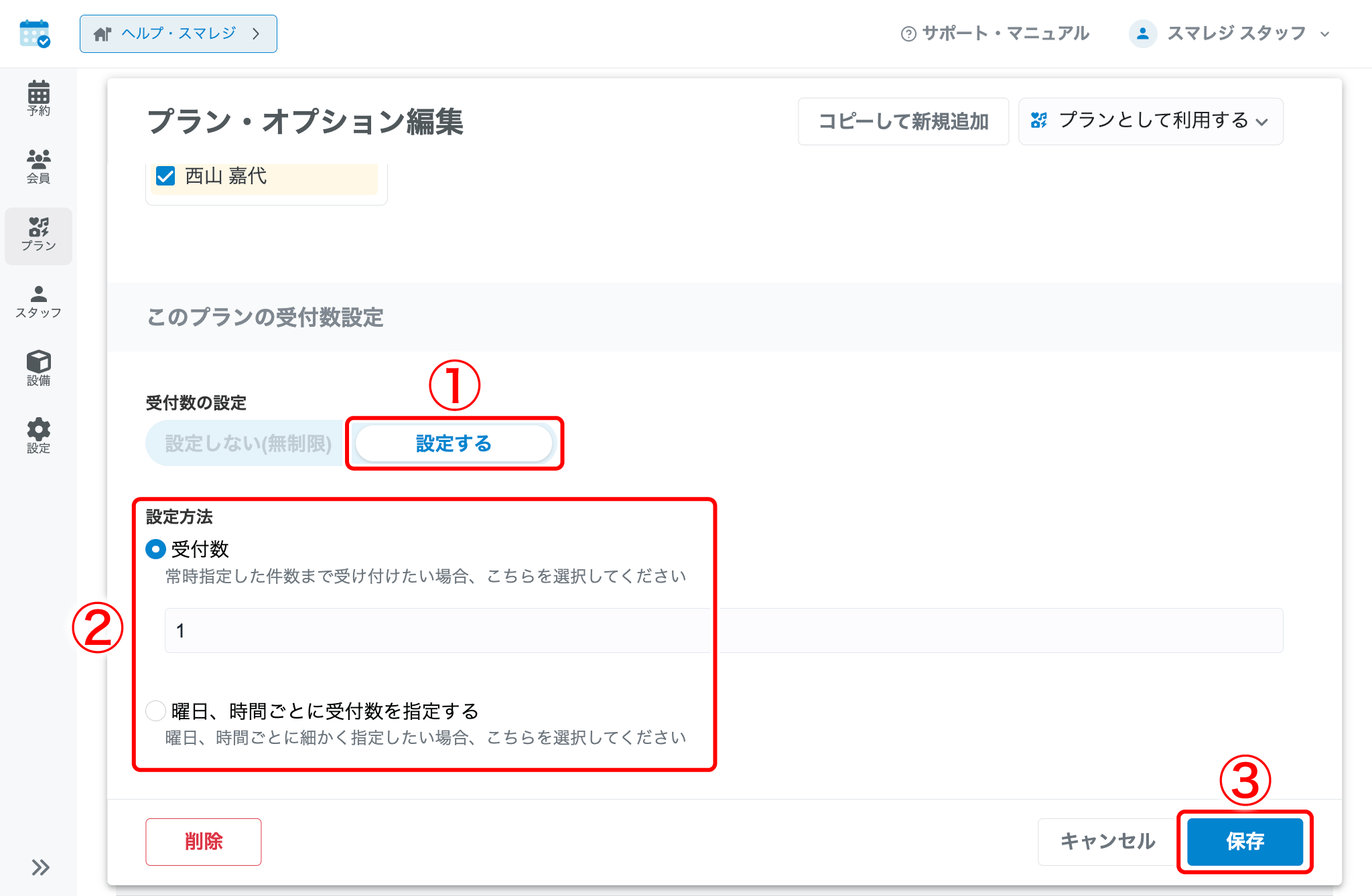Screen dimensions: 1372x896
Task: Click the blue 保存 button
Action: tap(1245, 841)
